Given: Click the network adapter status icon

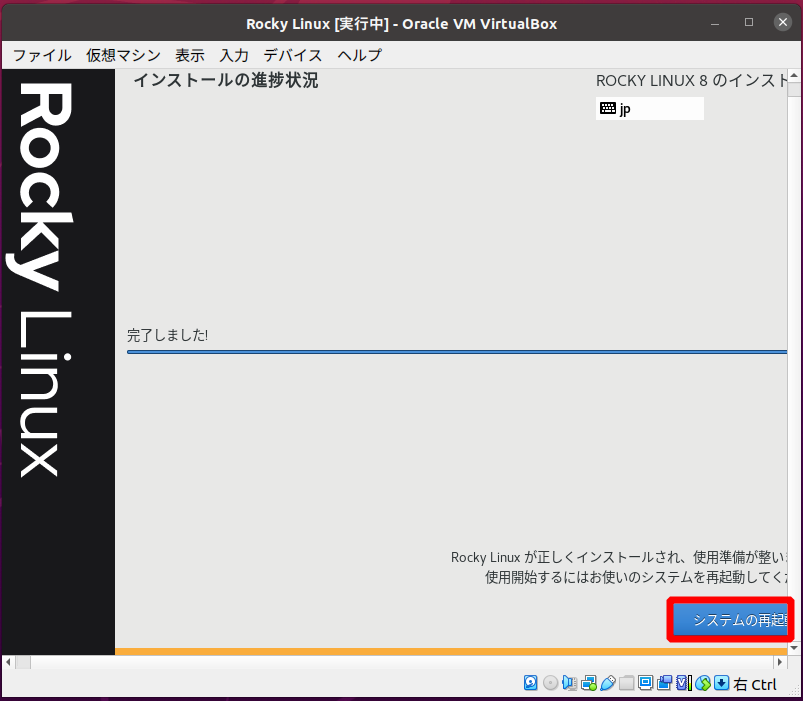Looking at the screenshot, I should click(x=589, y=683).
